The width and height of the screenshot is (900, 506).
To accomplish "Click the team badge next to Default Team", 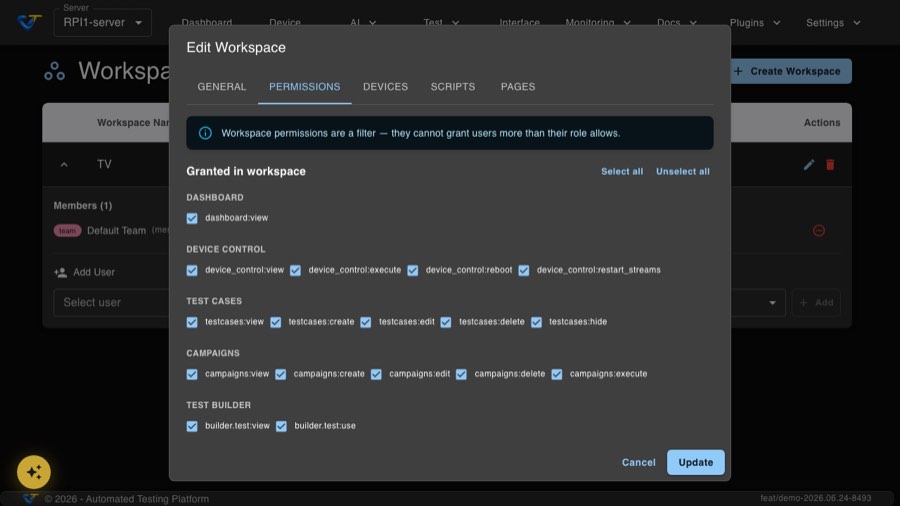I will [67, 231].
